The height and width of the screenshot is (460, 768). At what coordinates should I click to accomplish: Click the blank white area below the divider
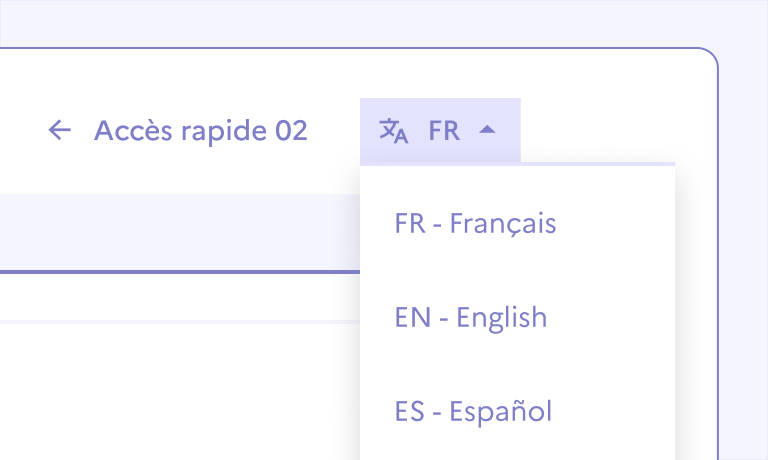180,390
